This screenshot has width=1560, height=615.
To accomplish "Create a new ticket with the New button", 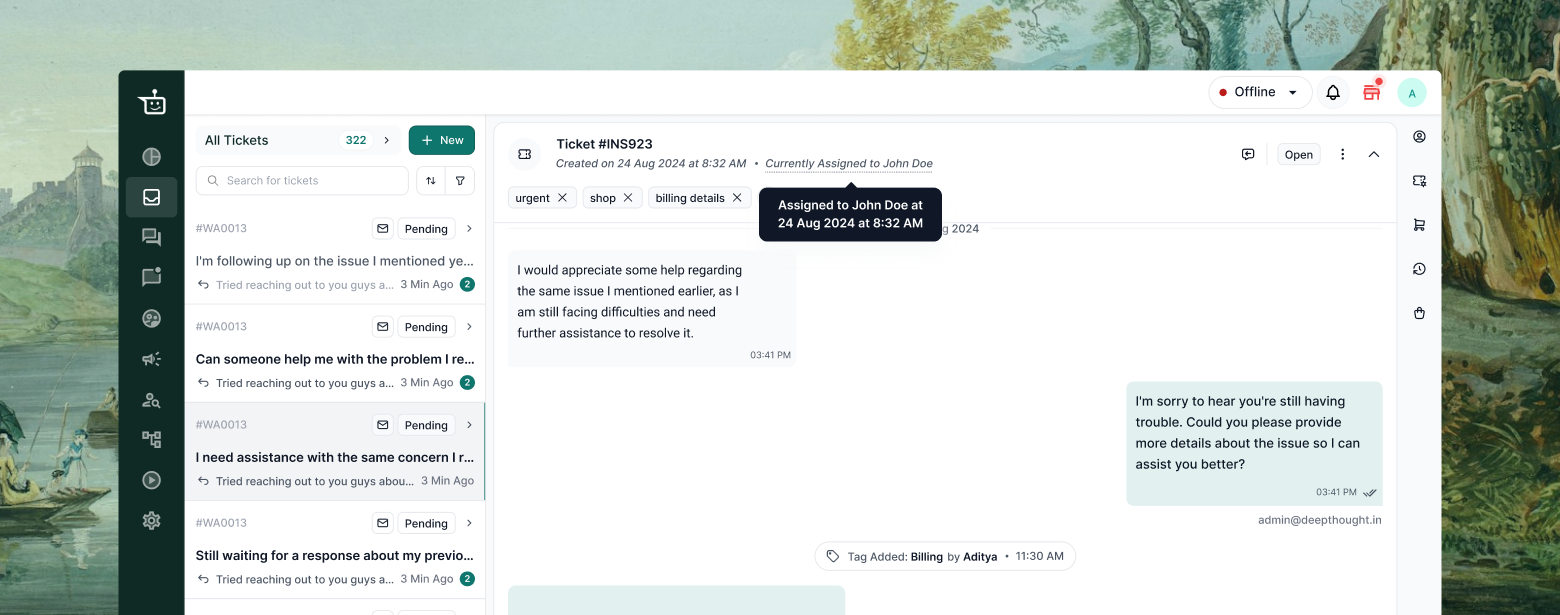I will point(442,140).
